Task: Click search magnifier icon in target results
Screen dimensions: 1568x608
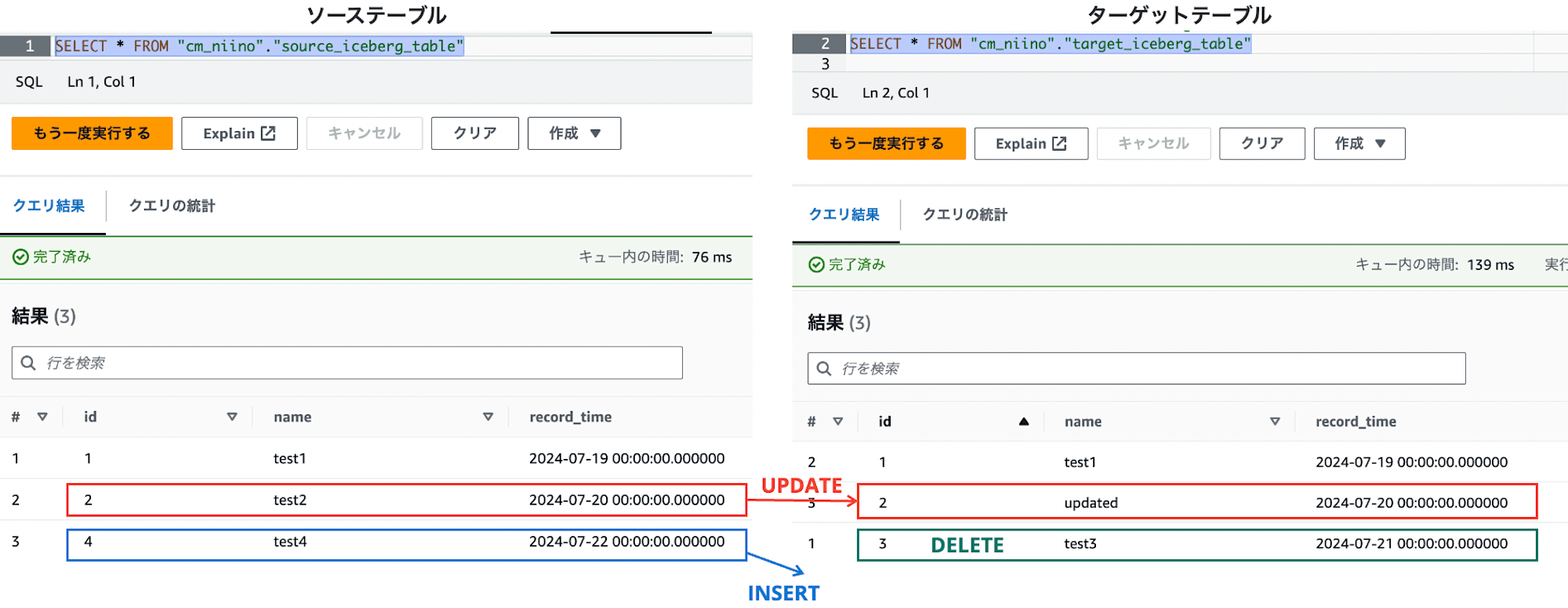Action: [x=824, y=368]
